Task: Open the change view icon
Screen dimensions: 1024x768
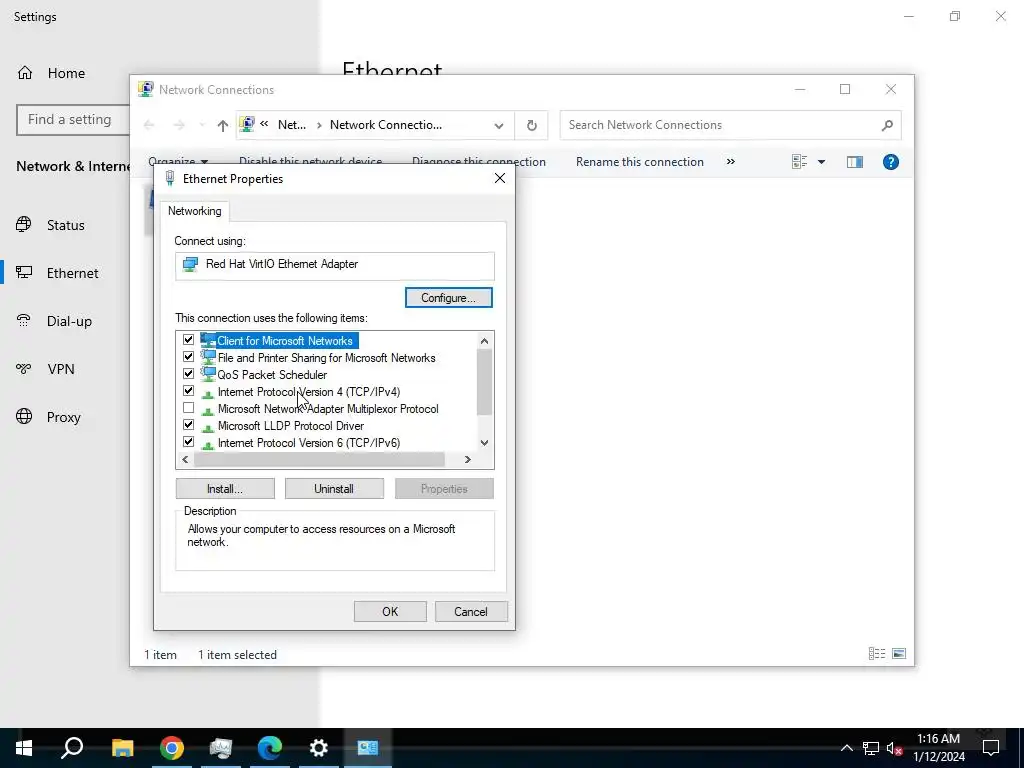Action: 799,162
